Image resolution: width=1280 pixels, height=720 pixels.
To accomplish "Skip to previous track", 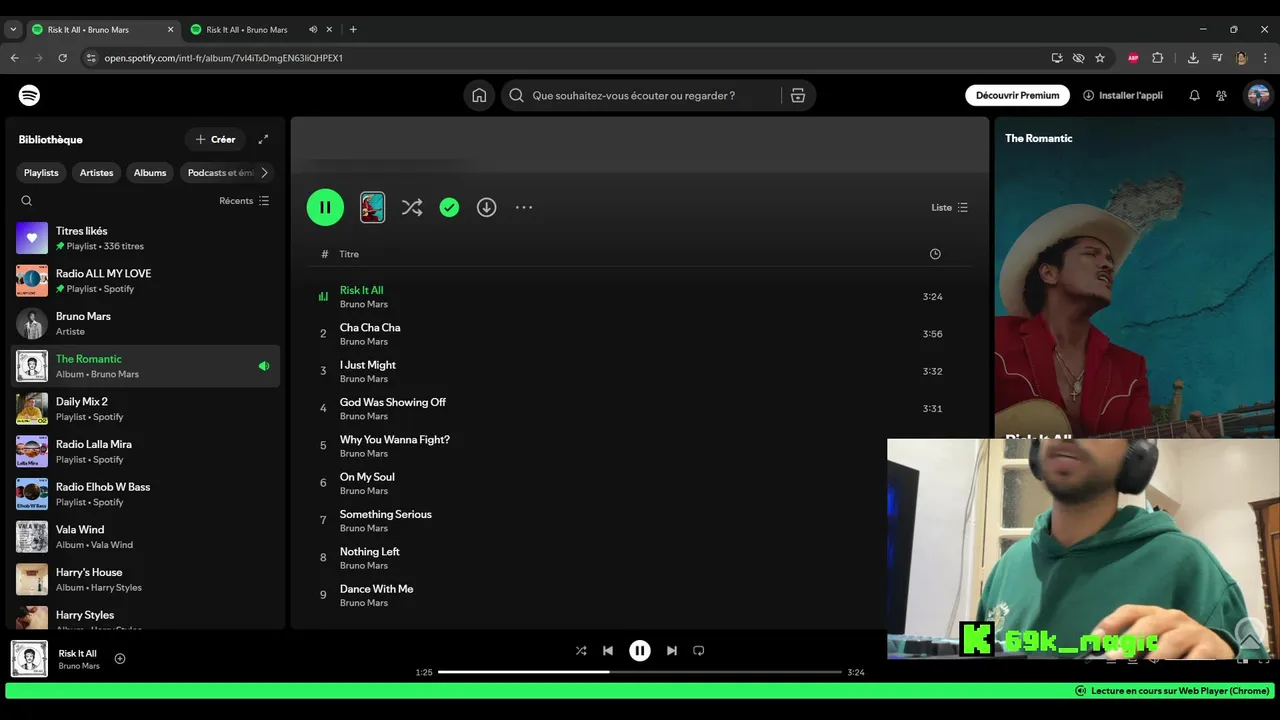I will click(608, 650).
